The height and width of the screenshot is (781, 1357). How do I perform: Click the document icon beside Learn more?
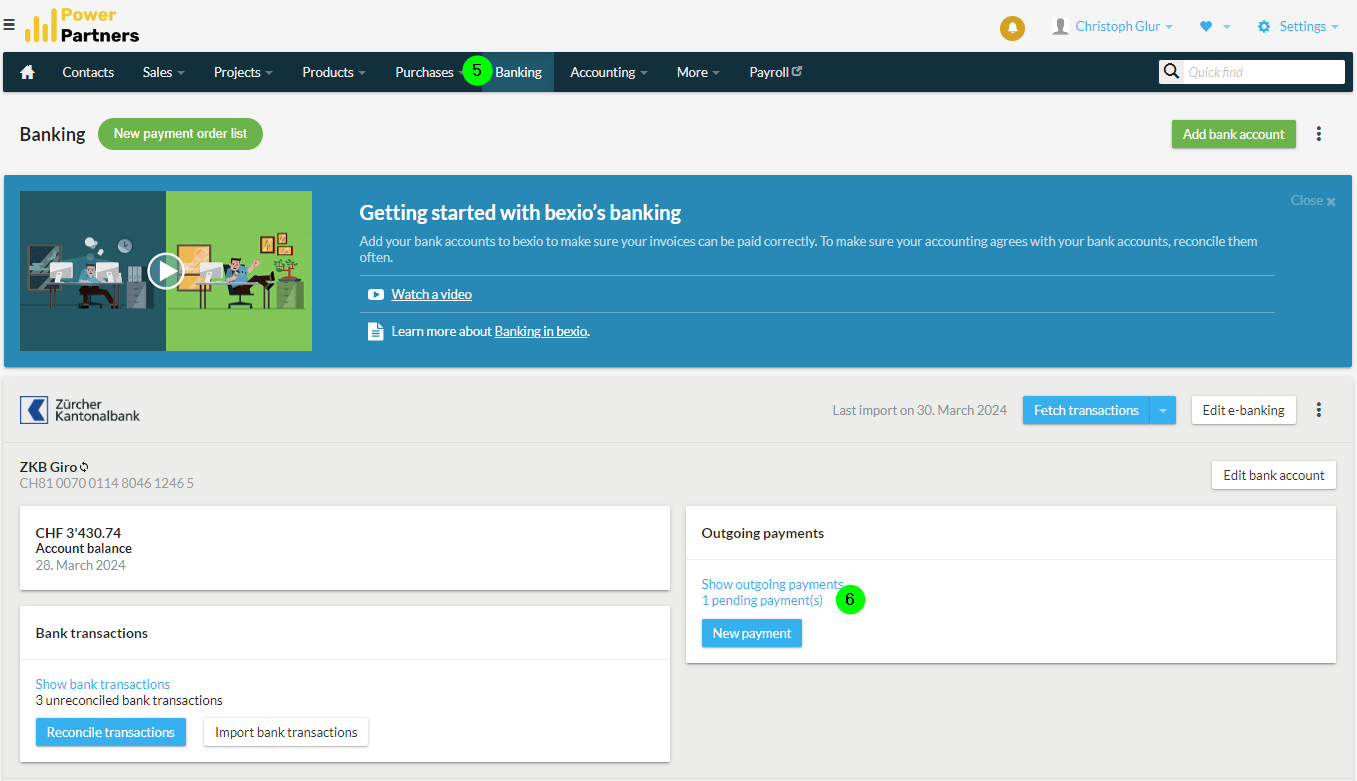click(x=376, y=331)
